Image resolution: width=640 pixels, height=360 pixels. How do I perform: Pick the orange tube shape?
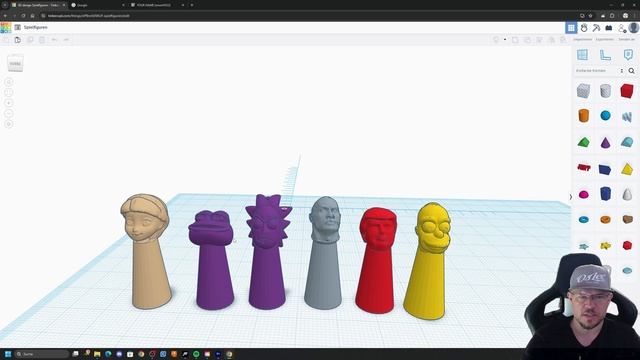(605, 220)
